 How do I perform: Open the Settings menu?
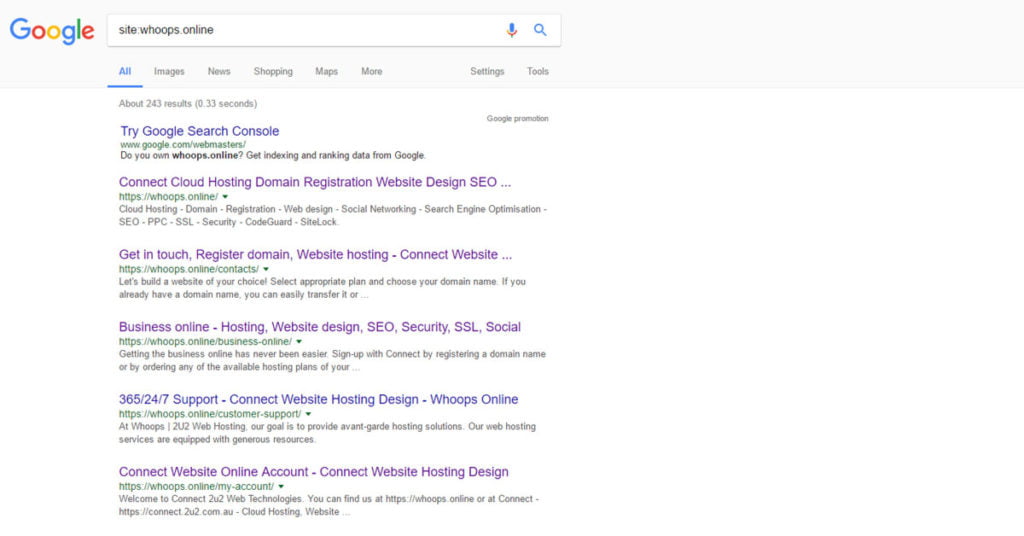tap(487, 71)
